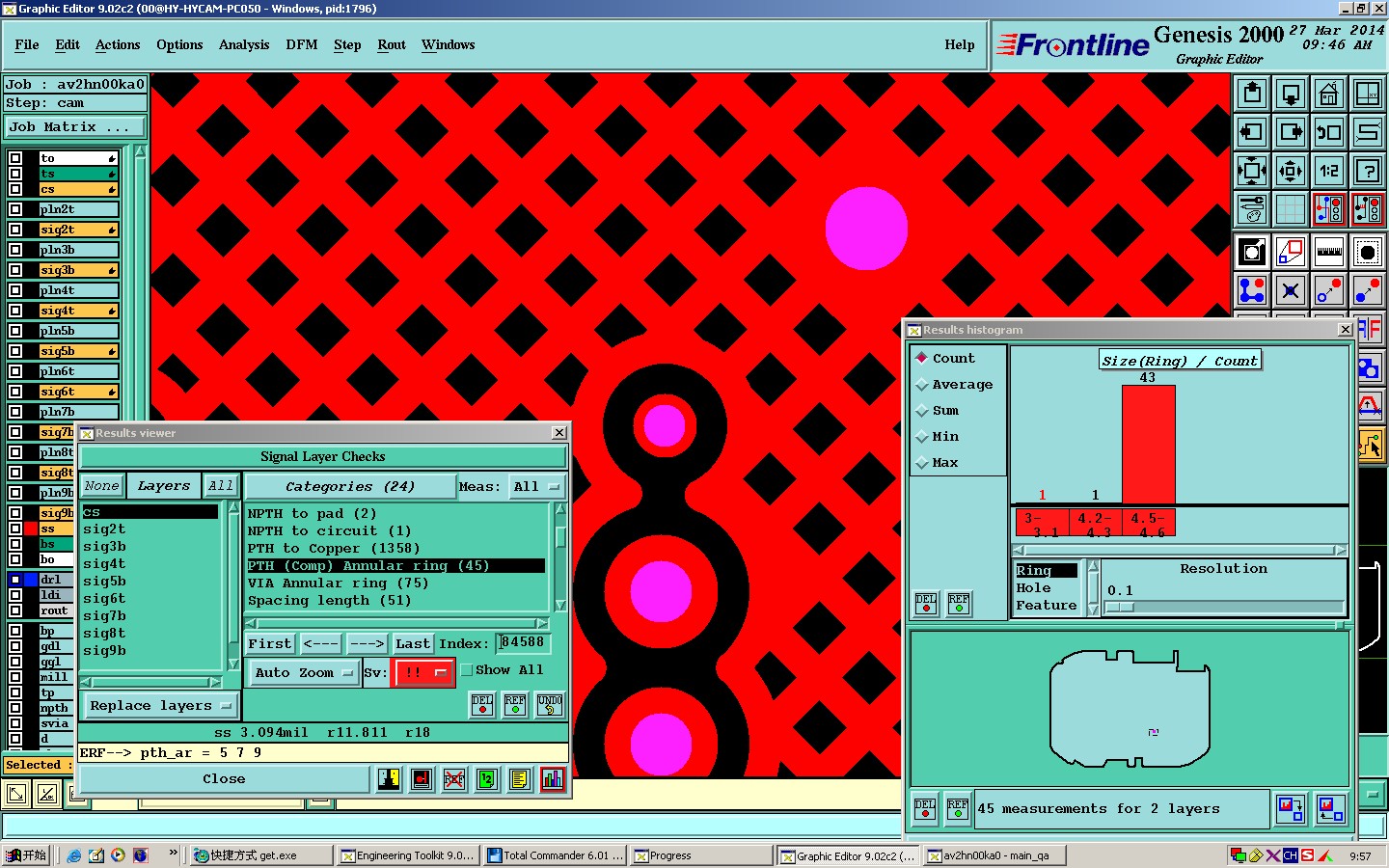Click the black X clear-selection icon
Screen dimensions: 1389x868
1291,289
